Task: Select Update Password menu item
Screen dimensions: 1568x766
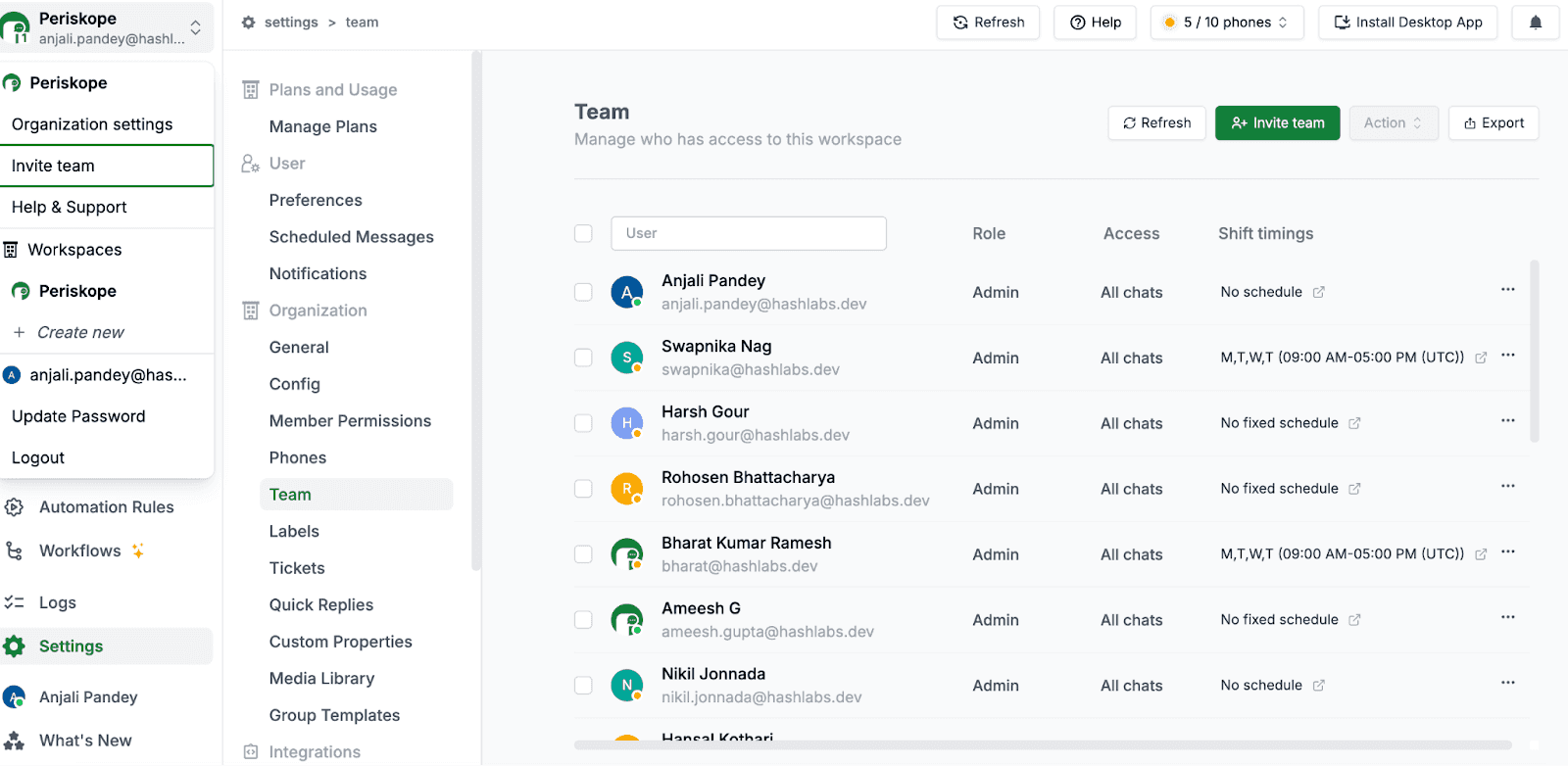Action: 107,416
